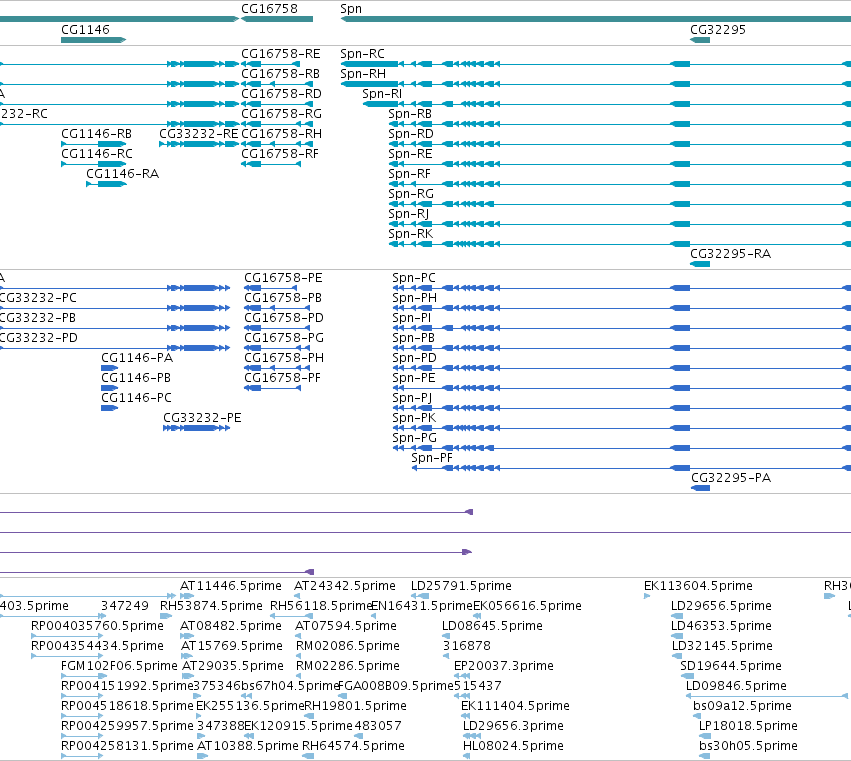Screen dimensions: 851x761
Task: Click protein CG33232-PC
Action: [x=38, y=299]
